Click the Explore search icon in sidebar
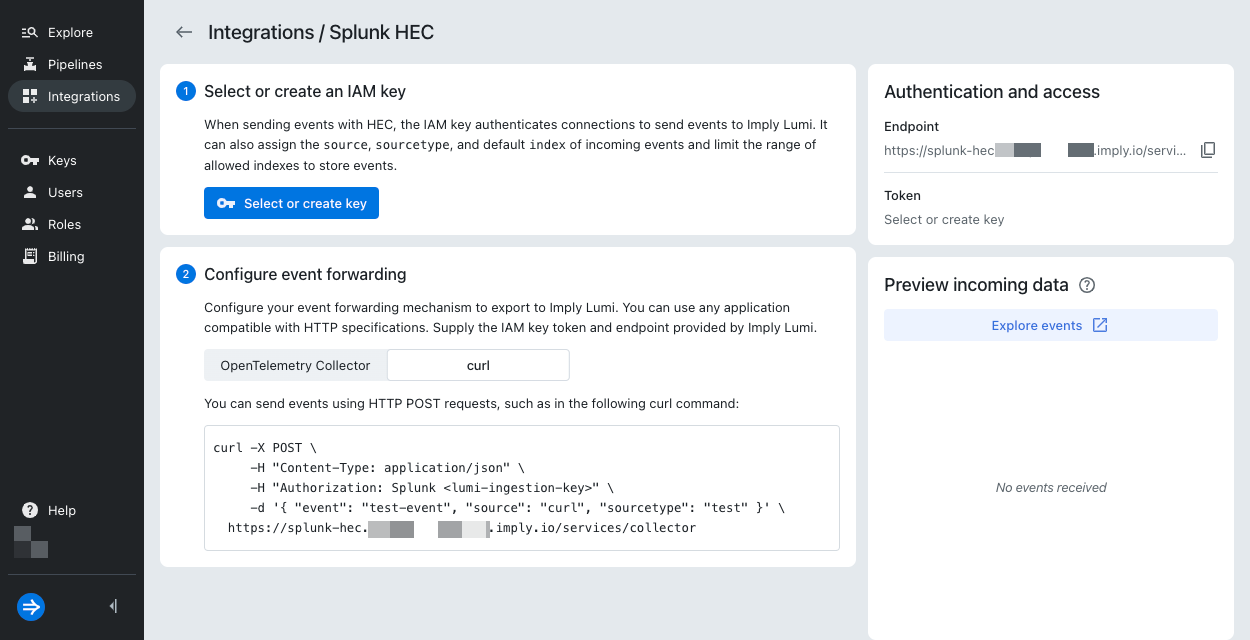 click(x=30, y=33)
